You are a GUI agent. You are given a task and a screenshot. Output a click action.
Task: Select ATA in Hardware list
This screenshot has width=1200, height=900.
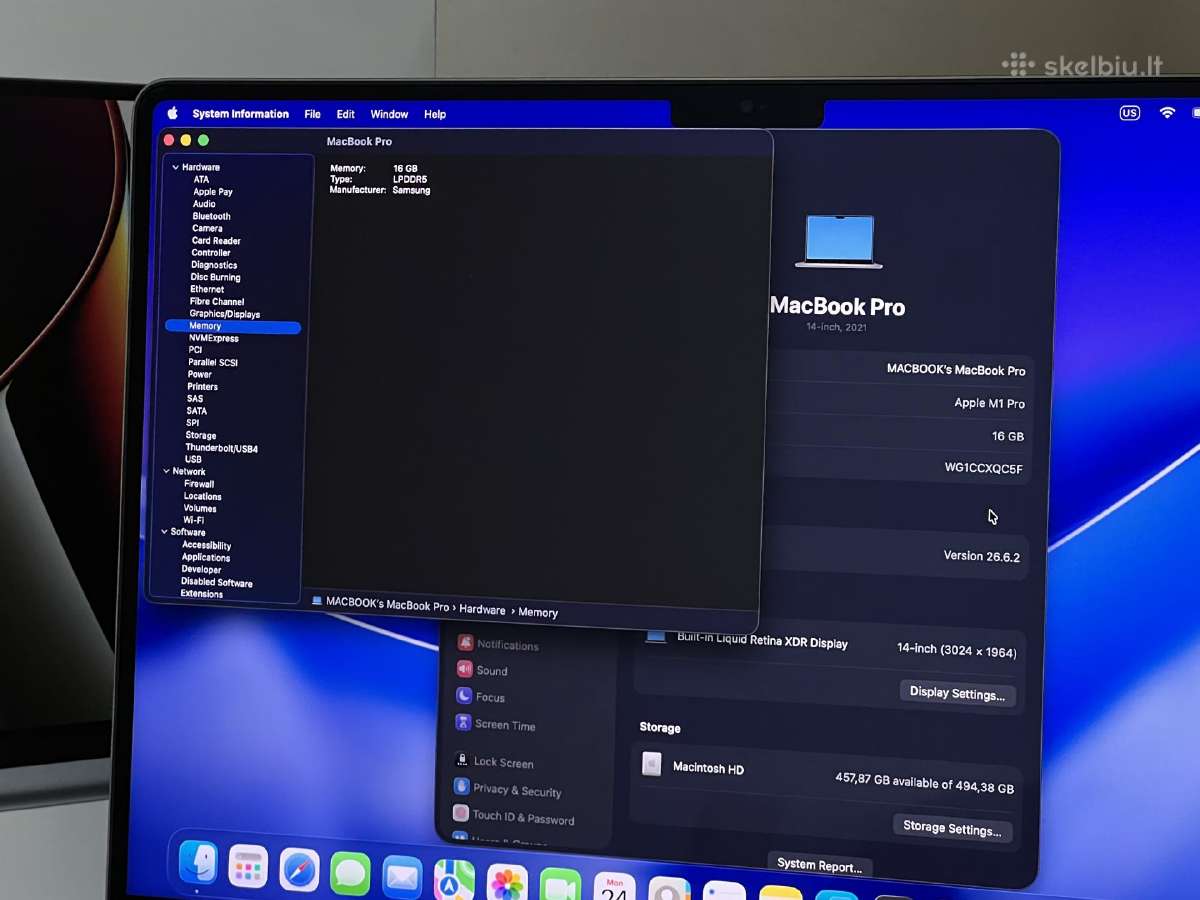[201, 180]
